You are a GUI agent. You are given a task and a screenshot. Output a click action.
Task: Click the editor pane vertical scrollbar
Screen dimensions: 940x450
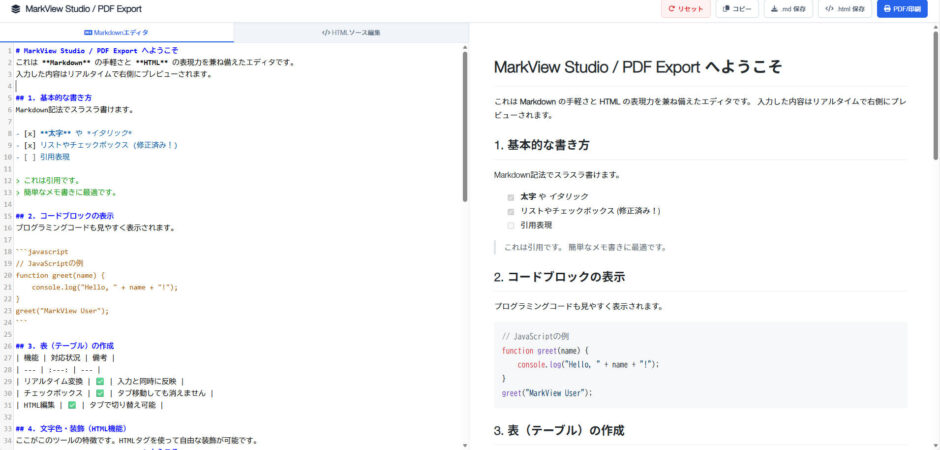464,120
